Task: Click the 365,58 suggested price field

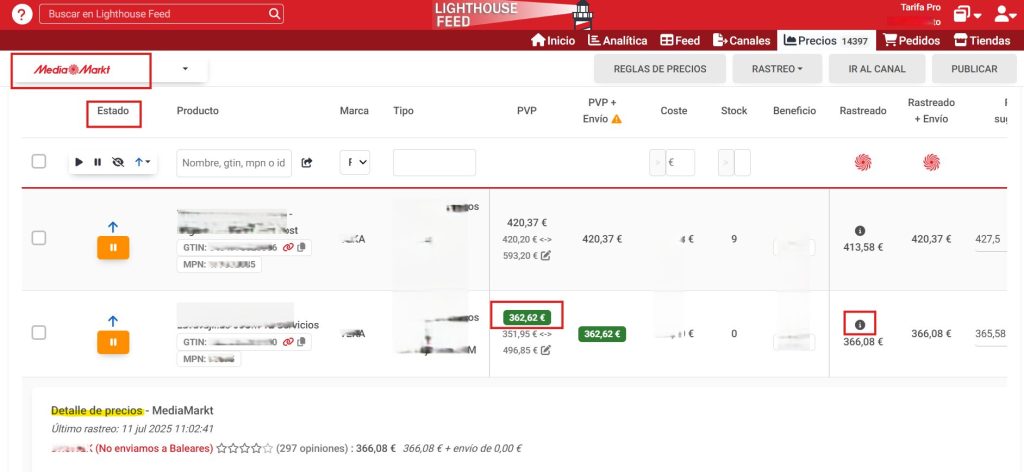Action: point(991,334)
